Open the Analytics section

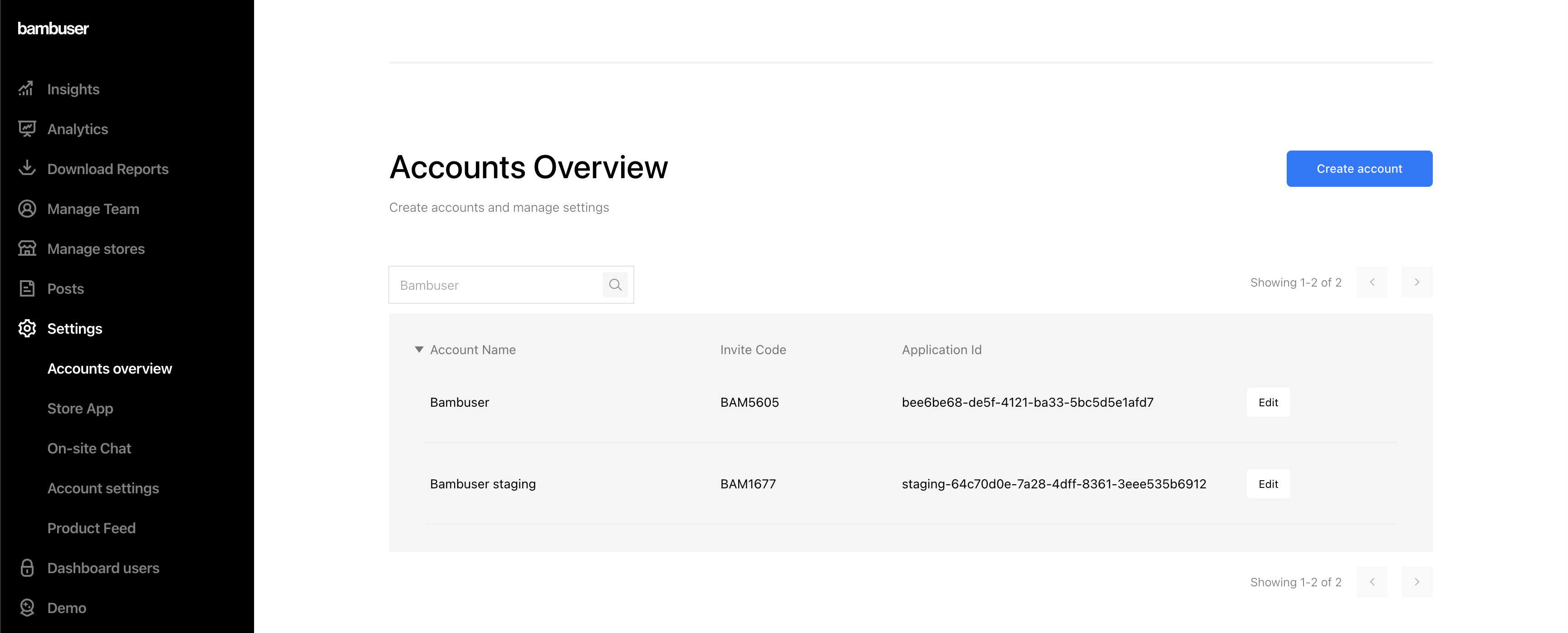[77, 129]
